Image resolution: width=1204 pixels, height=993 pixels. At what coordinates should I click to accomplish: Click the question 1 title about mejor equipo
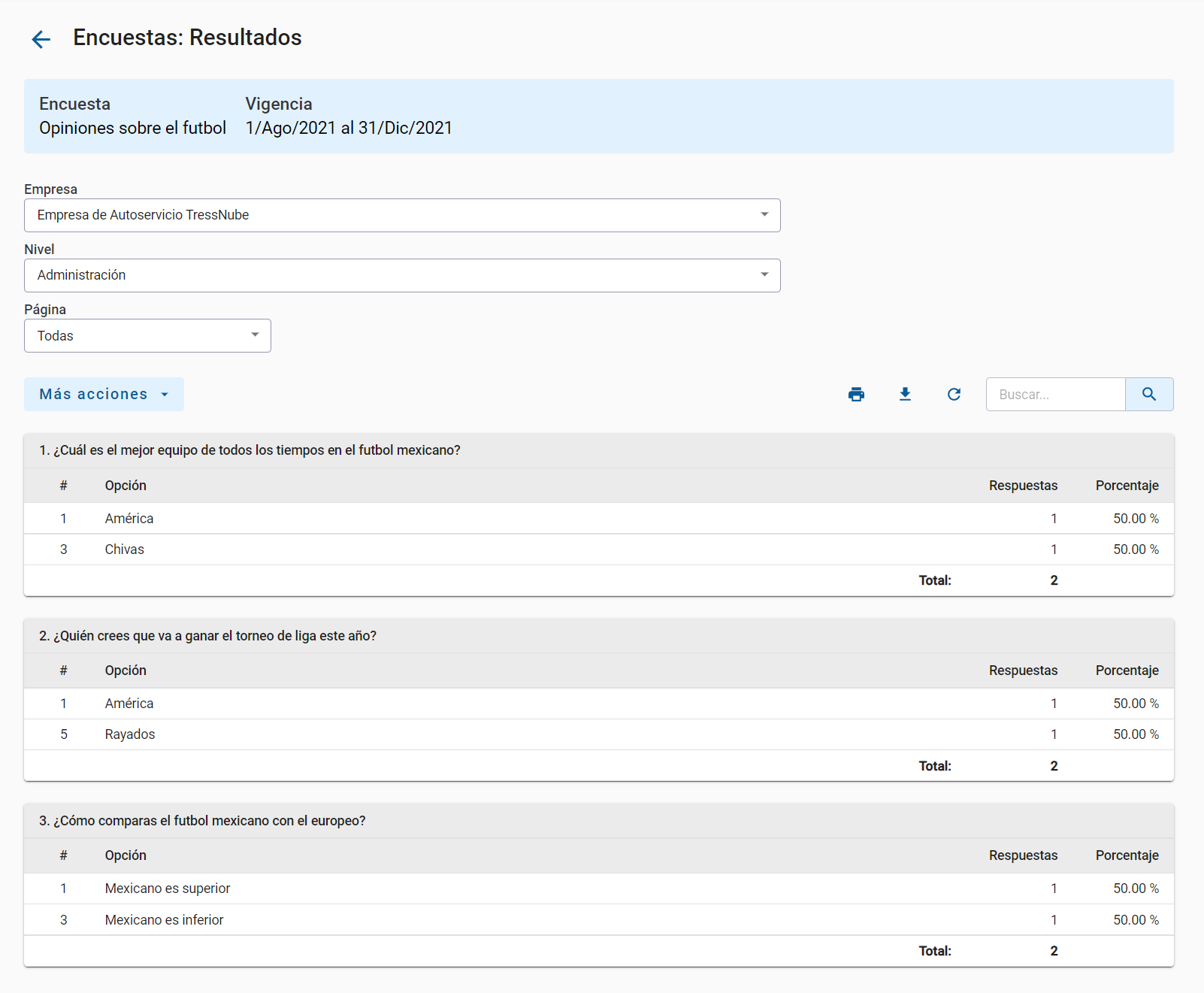pyautogui.click(x=250, y=450)
